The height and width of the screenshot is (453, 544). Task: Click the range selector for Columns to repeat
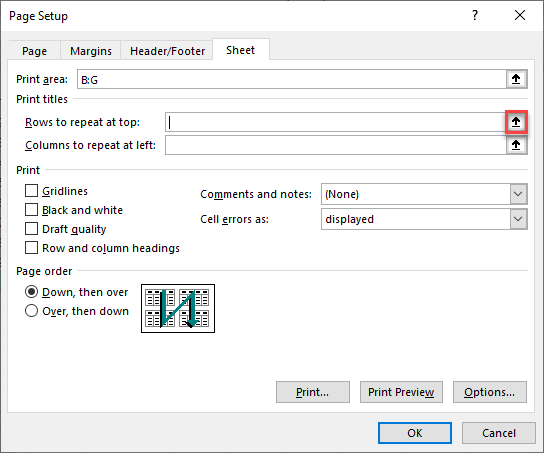click(516, 145)
